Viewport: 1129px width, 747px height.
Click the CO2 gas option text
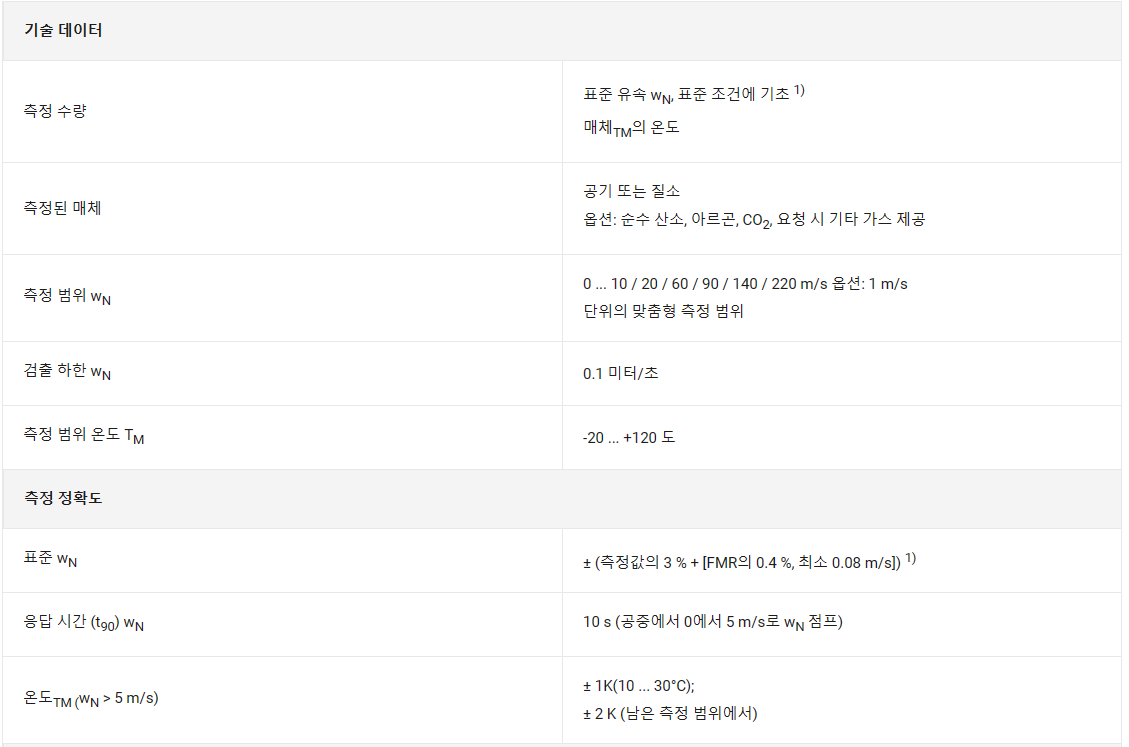tap(755, 220)
